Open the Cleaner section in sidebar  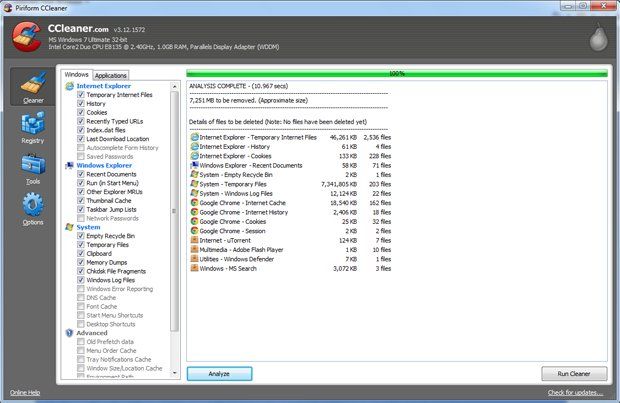click(x=33, y=87)
